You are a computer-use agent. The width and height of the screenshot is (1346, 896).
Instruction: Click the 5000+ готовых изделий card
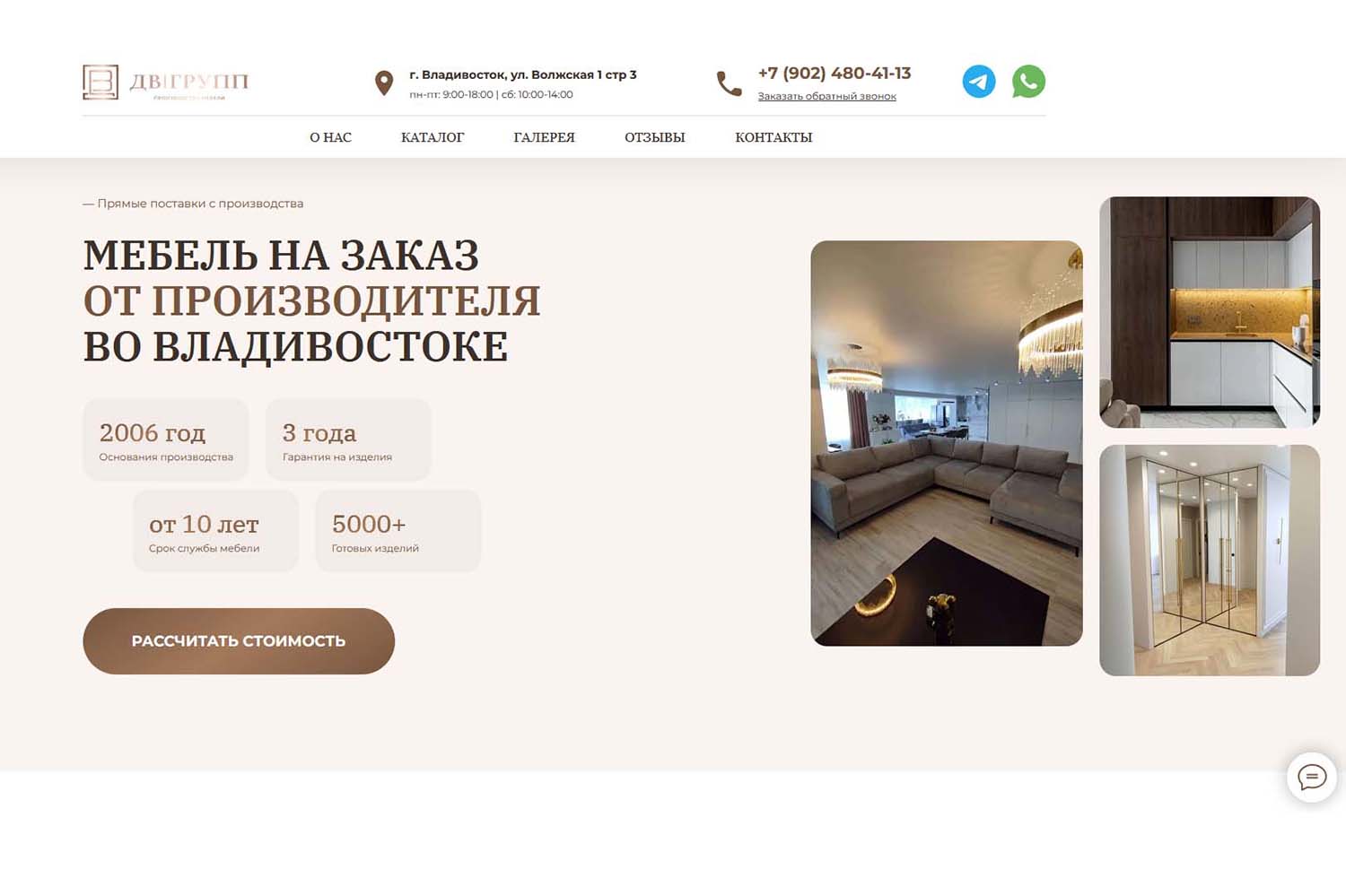coord(398,531)
